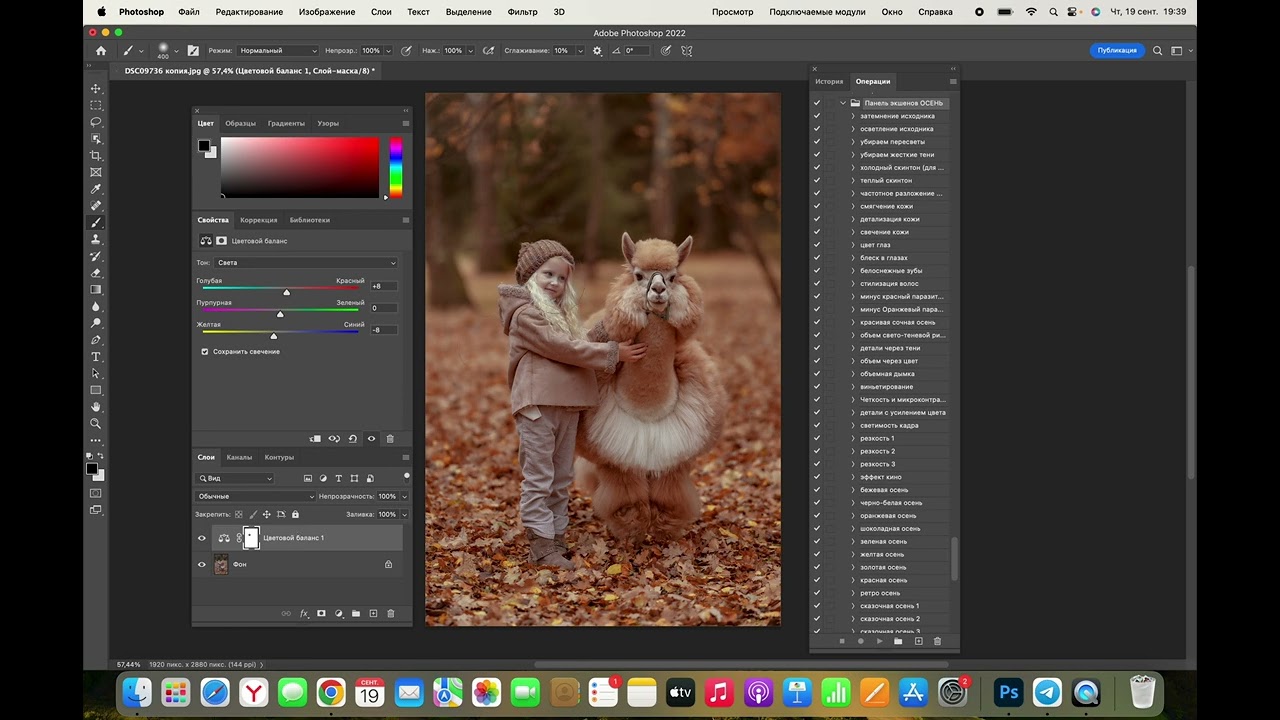Create a new layer
This screenshot has height=720, width=1280.
coord(373,613)
